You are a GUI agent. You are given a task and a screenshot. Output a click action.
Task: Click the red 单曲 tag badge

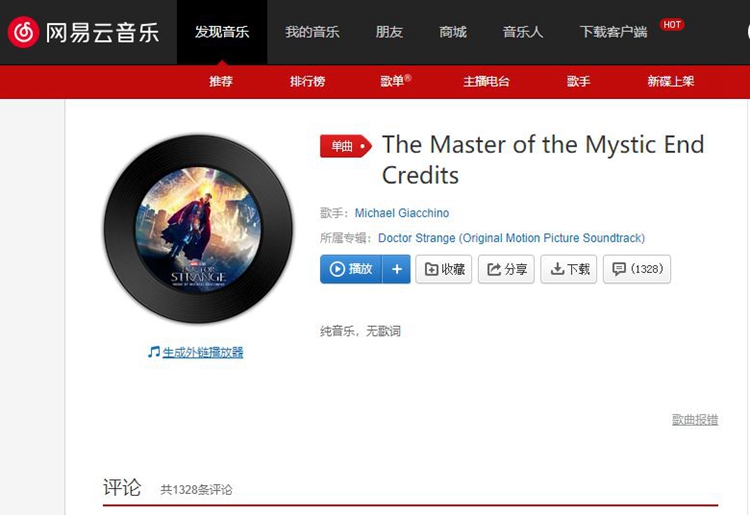point(346,146)
